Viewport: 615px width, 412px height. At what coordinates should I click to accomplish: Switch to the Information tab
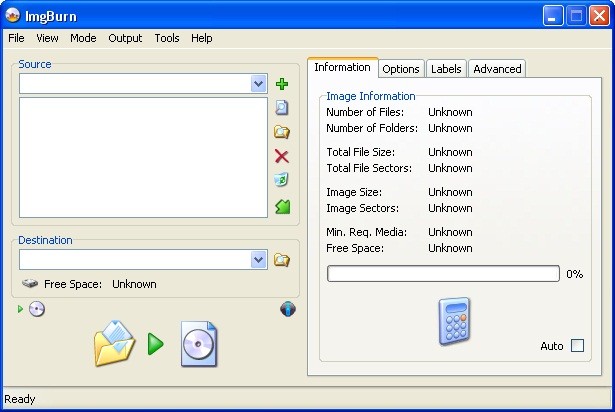pyautogui.click(x=342, y=67)
